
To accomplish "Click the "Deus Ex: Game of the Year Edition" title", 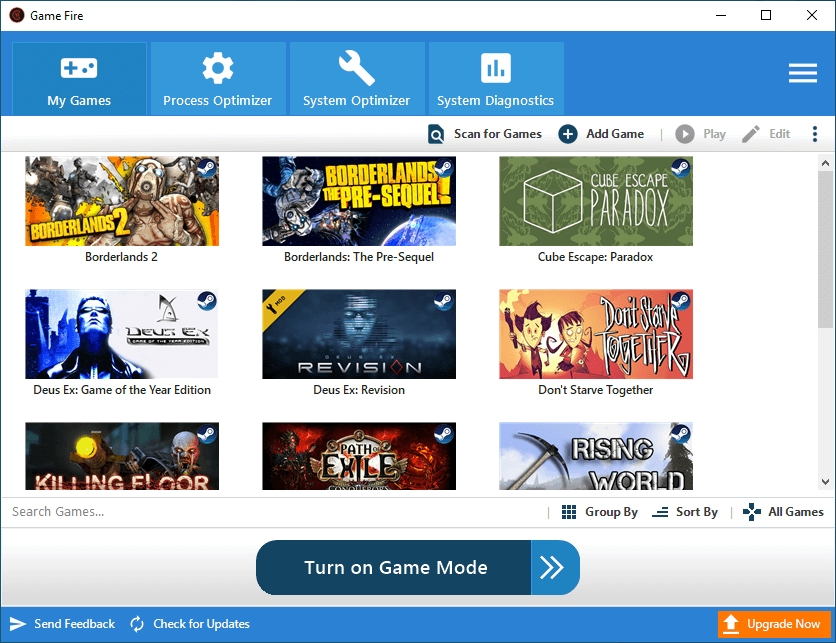I will 122,390.
